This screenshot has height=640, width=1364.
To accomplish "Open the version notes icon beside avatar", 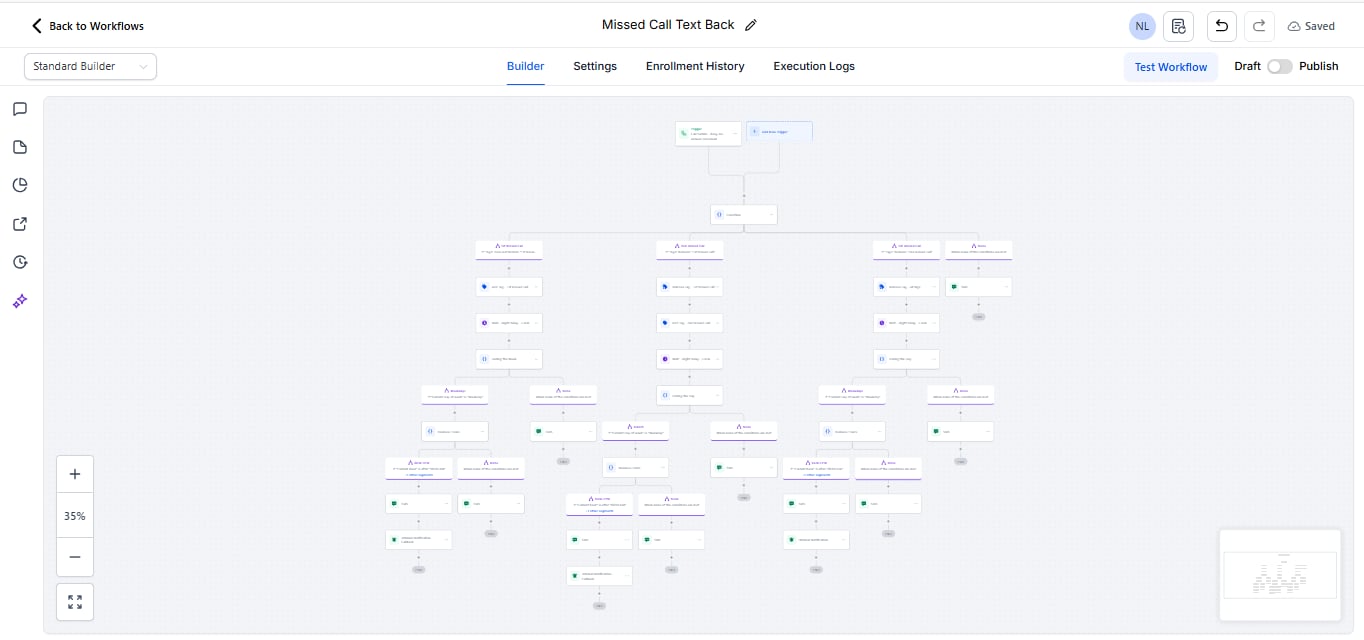I will [1179, 26].
